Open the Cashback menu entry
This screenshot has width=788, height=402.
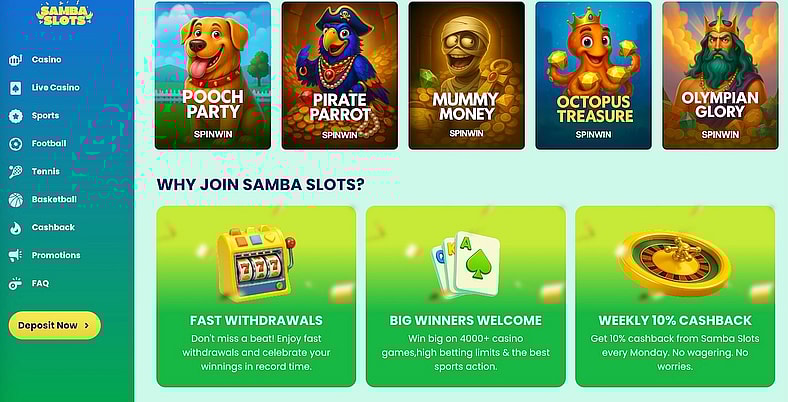pyautogui.click(x=53, y=227)
